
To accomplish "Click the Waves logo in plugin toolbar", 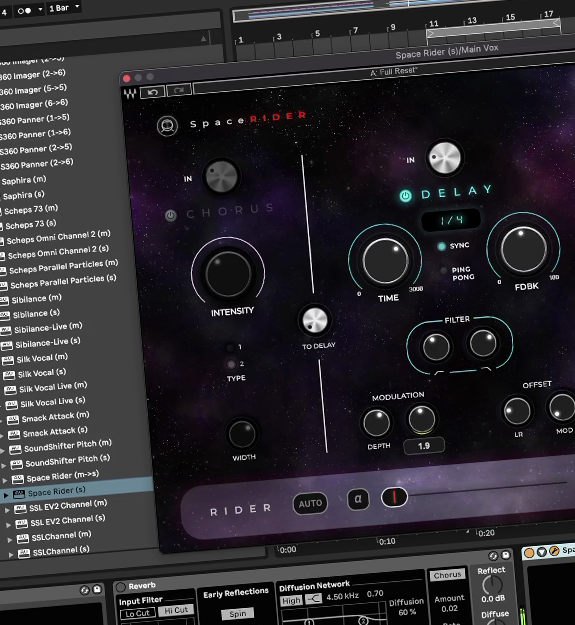I will pos(130,94).
